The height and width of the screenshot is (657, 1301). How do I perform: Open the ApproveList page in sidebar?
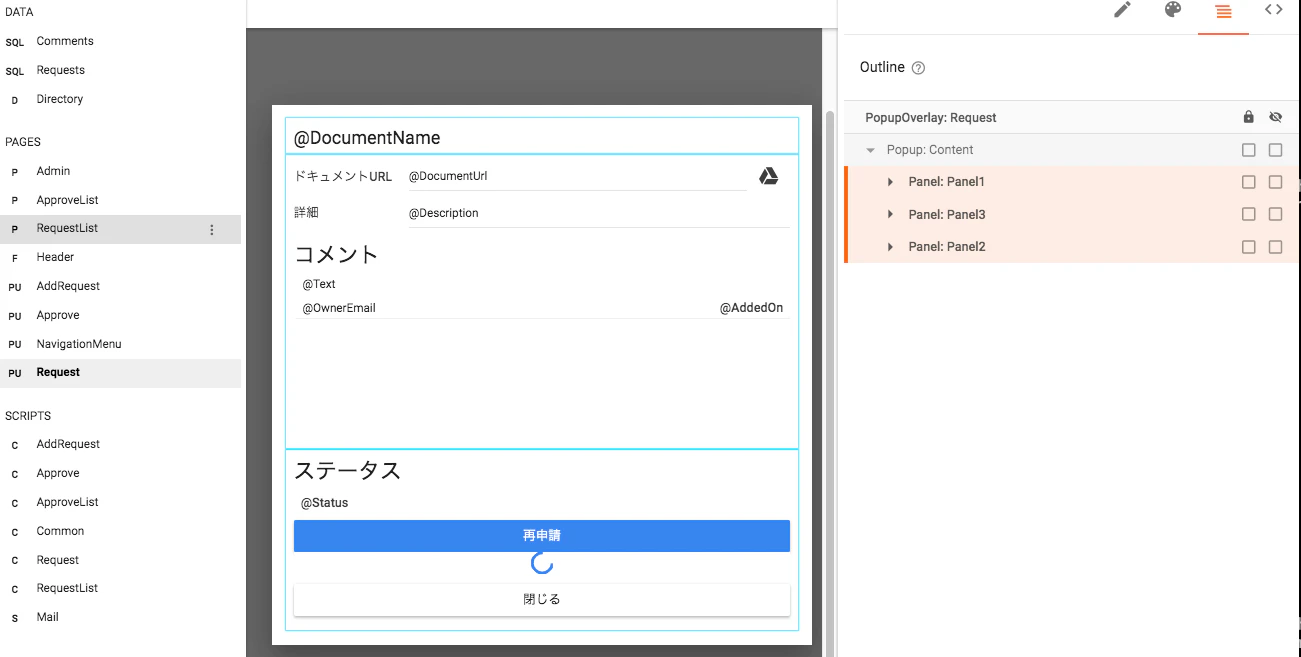[x=67, y=200]
